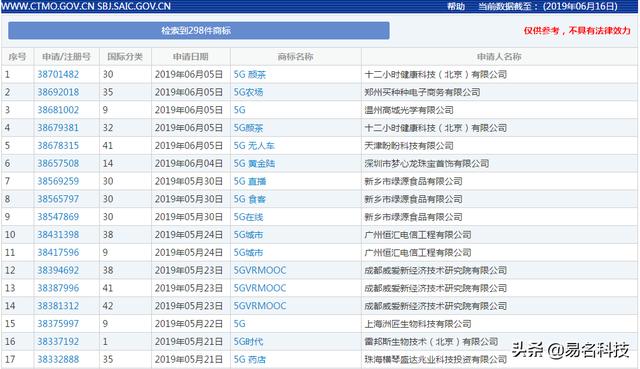Click the 申请/注册号 column header
The height and width of the screenshot is (369, 640).
point(66,57)
